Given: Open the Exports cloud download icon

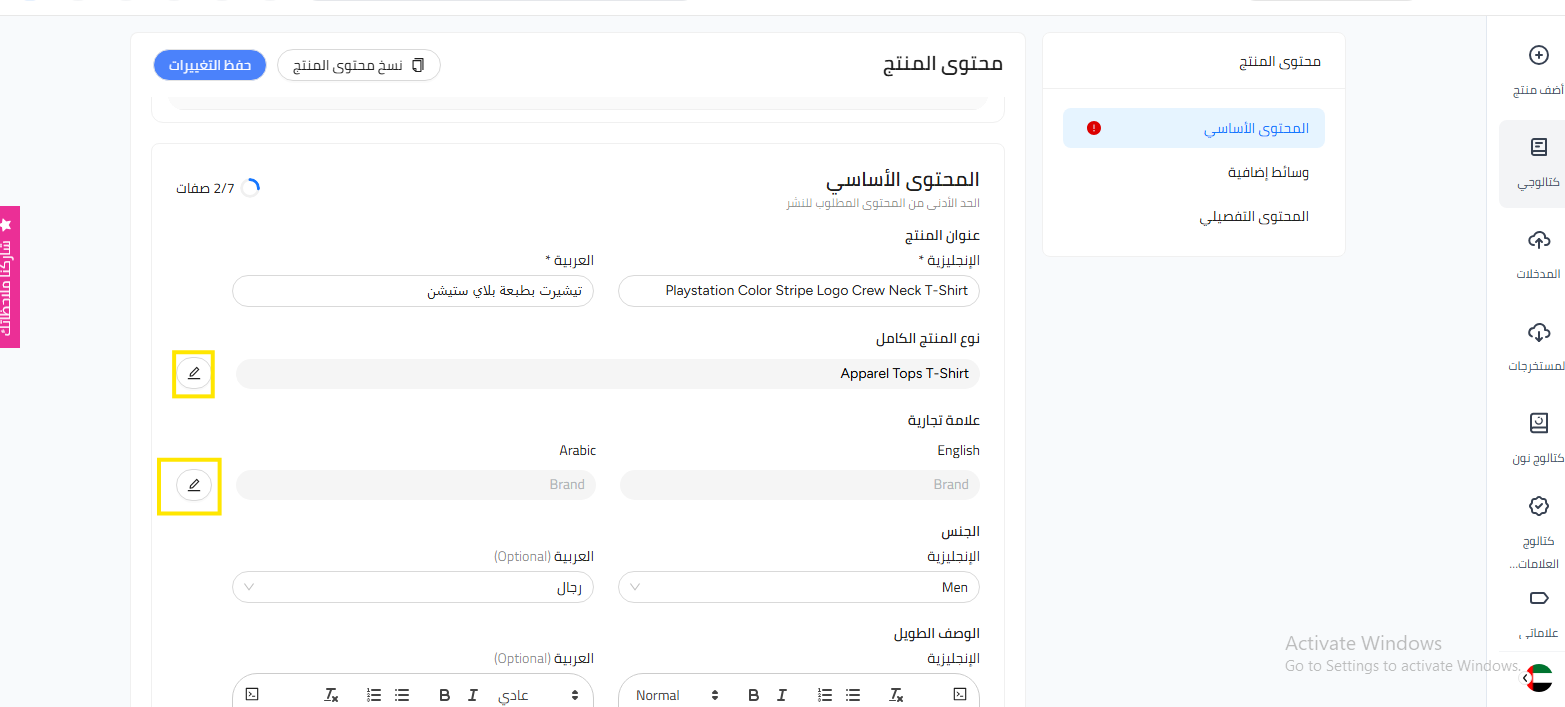Looking at the screenshot, I should coord(1539,332).
